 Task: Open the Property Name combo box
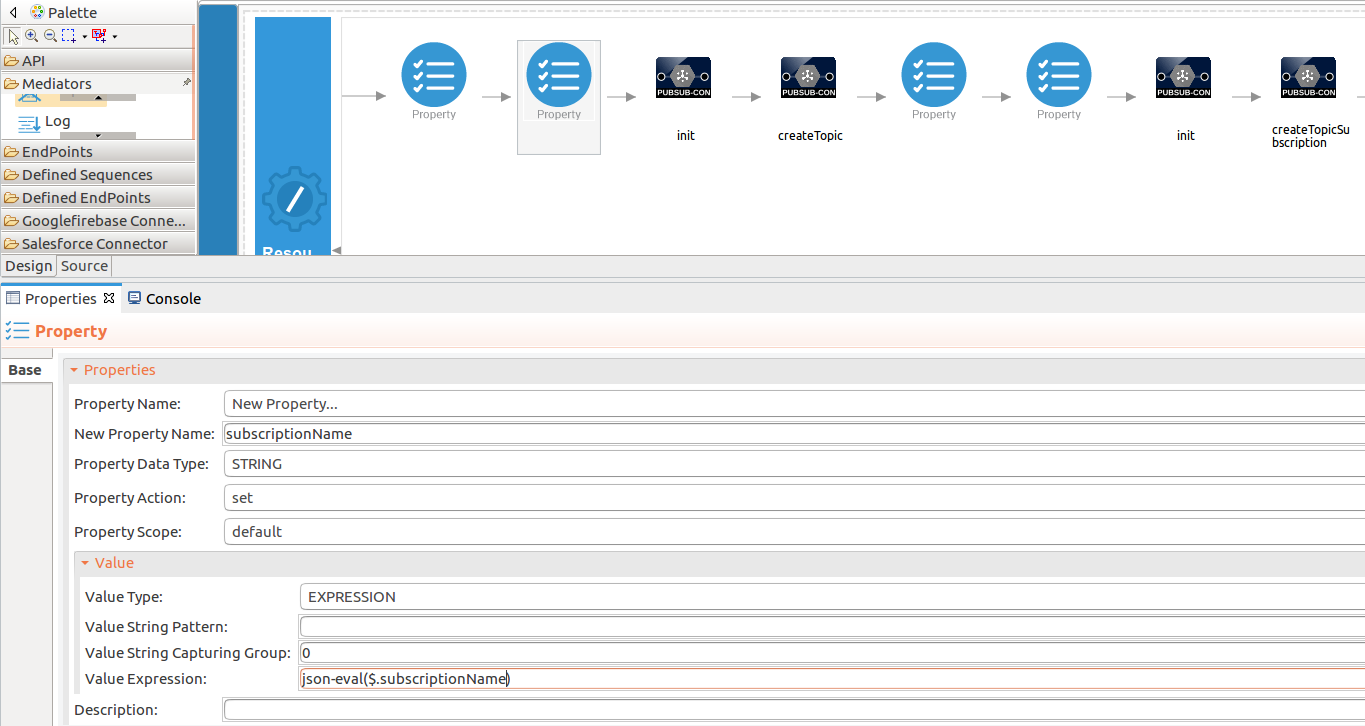coord(794,404)
